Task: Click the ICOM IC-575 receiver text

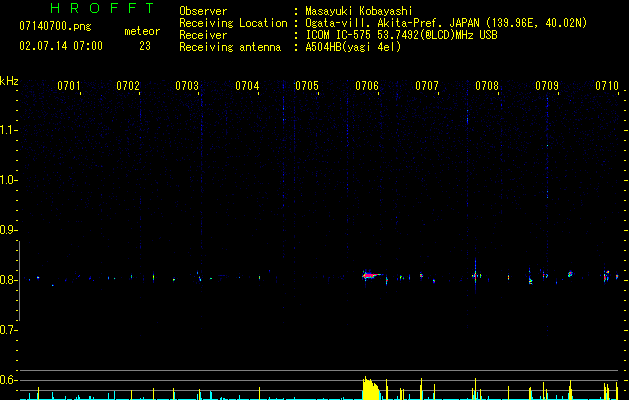Action: pos(401,35)
